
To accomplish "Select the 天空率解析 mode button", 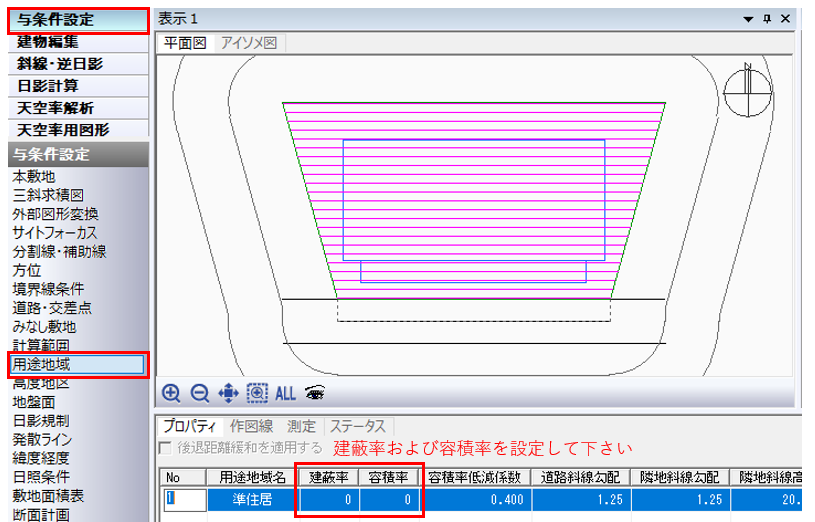I will tap(78, 108).
